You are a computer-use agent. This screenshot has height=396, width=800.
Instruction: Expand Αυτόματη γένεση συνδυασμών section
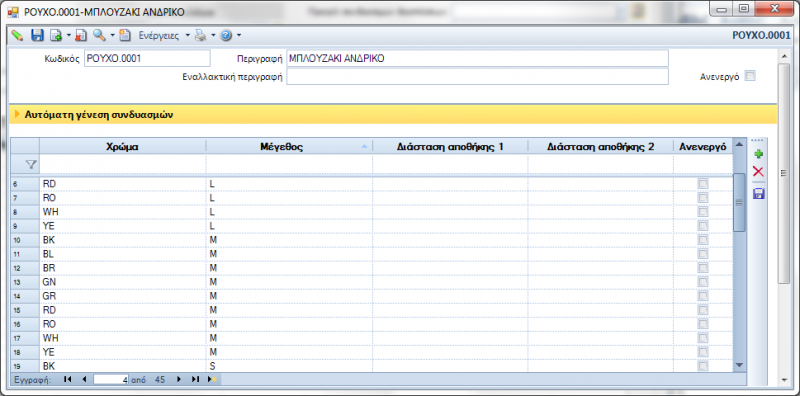click(x=17, y=115)
